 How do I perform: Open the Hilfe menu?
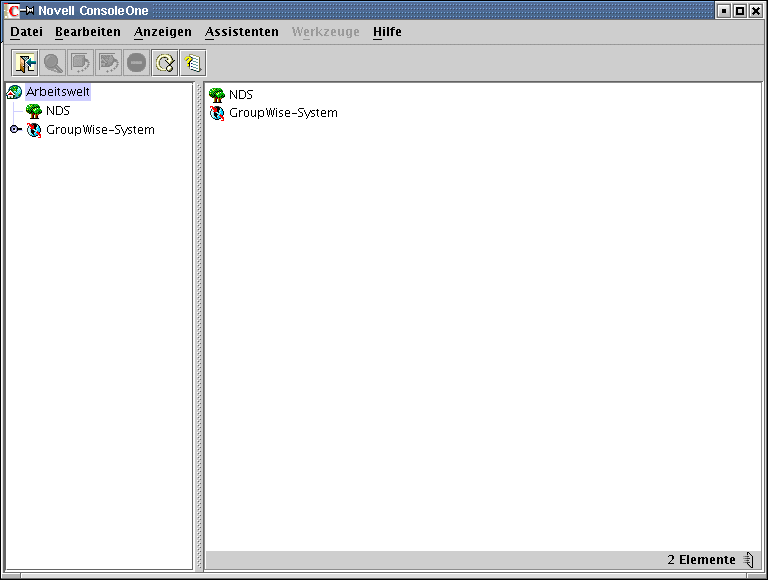coord(387,32)
